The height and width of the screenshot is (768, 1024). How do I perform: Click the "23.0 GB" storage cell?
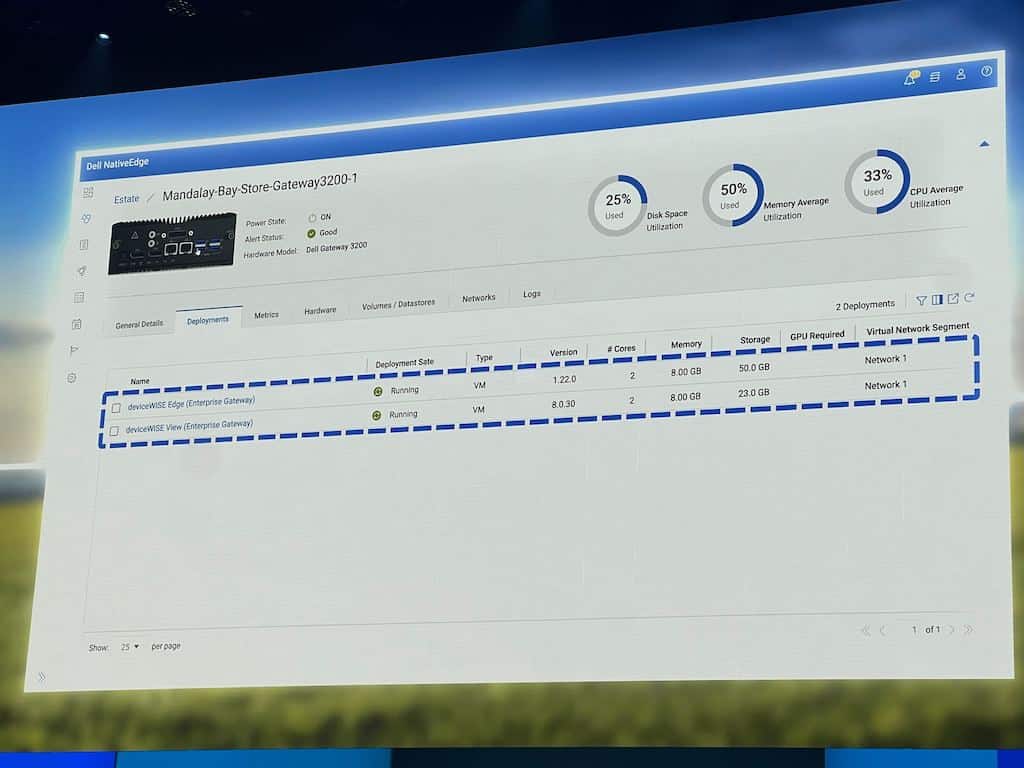754,393
